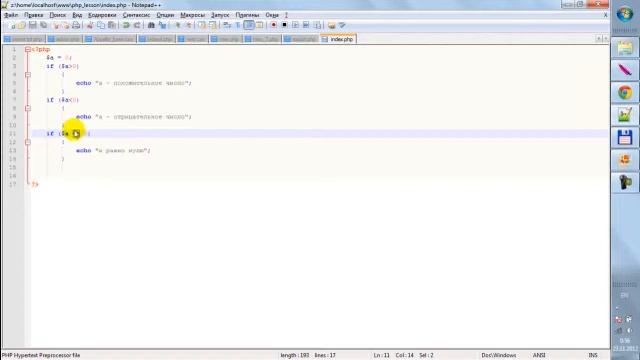
Task: Open the Опции menu
Action: pyautogui.click(x=165, y=15)
